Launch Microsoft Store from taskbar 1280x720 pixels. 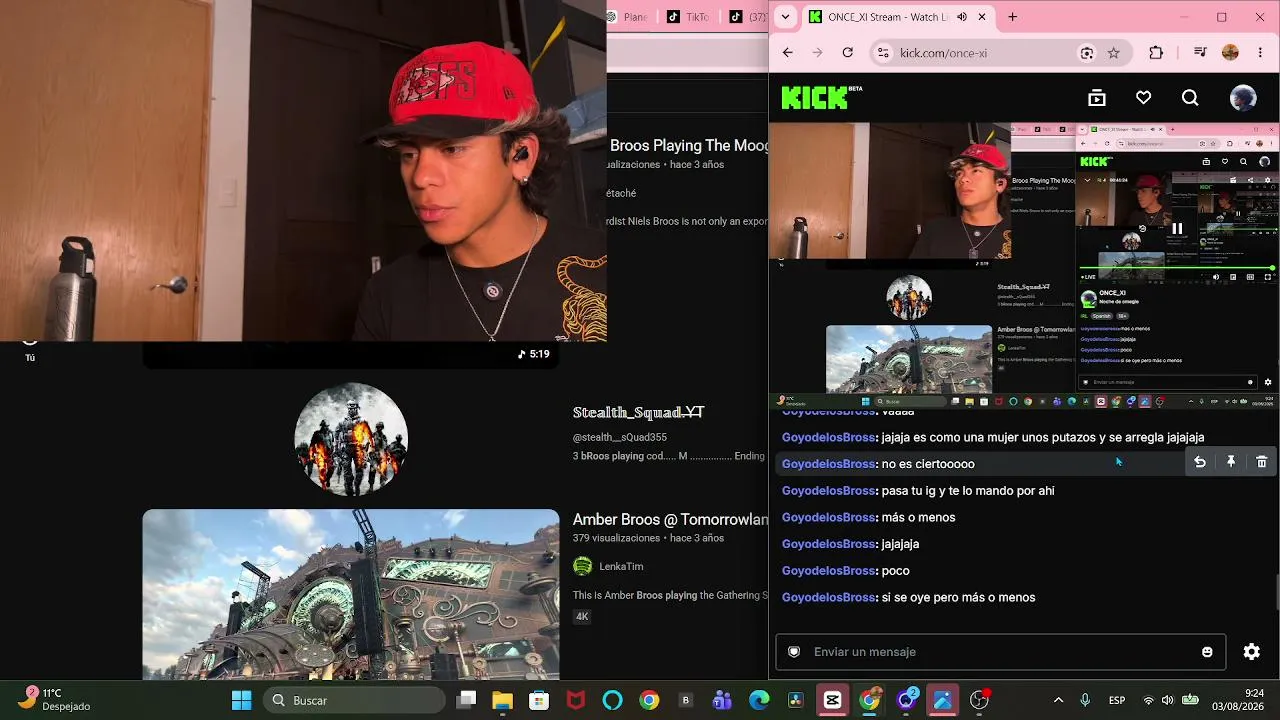click(x=539, y=700)
